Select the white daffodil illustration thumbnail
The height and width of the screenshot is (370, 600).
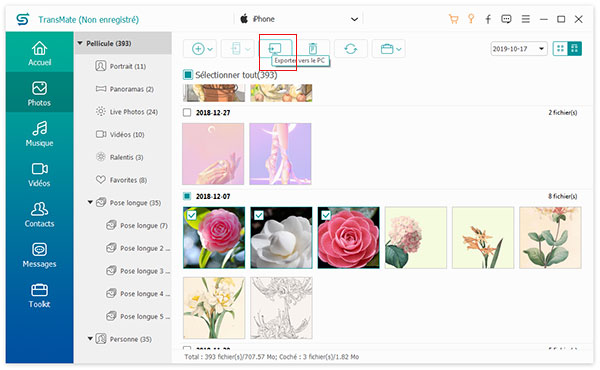pos(214,308)
